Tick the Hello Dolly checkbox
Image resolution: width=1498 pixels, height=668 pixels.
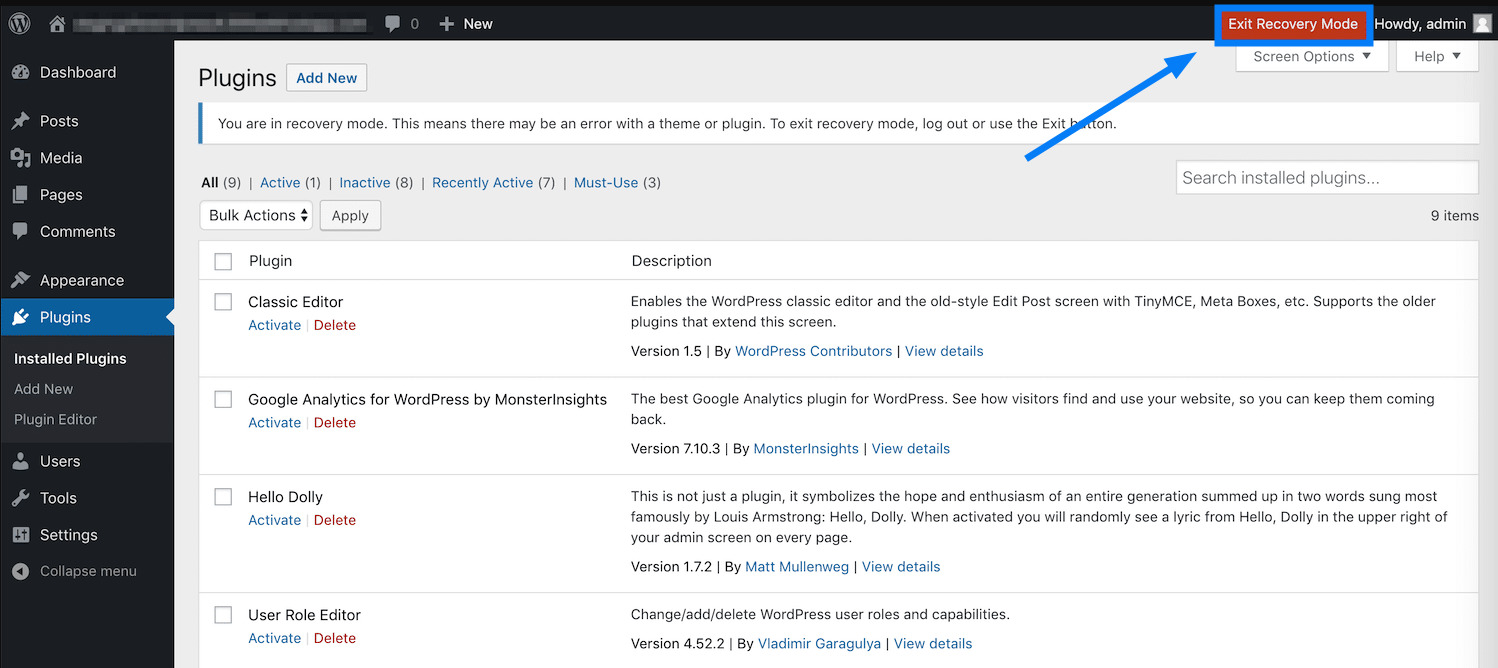[223, 497]
